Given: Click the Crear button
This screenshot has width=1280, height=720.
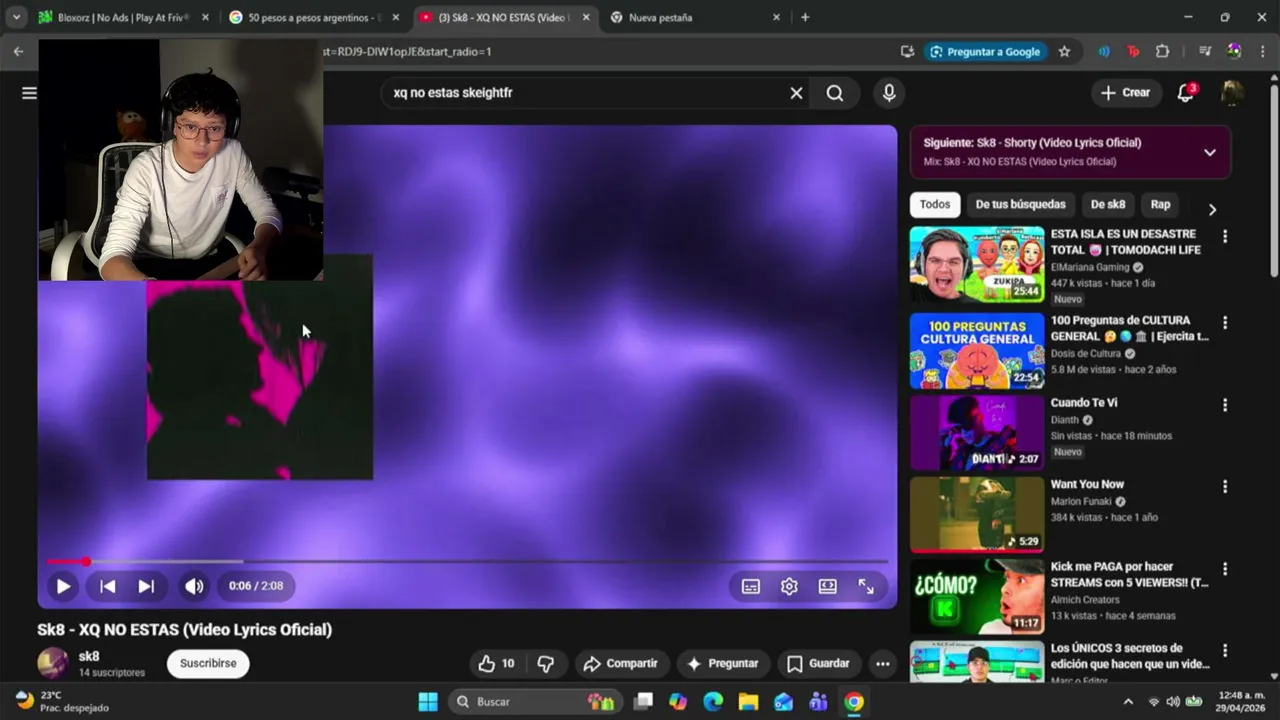Looking at the screenshot, I should tap(1126, 92).
